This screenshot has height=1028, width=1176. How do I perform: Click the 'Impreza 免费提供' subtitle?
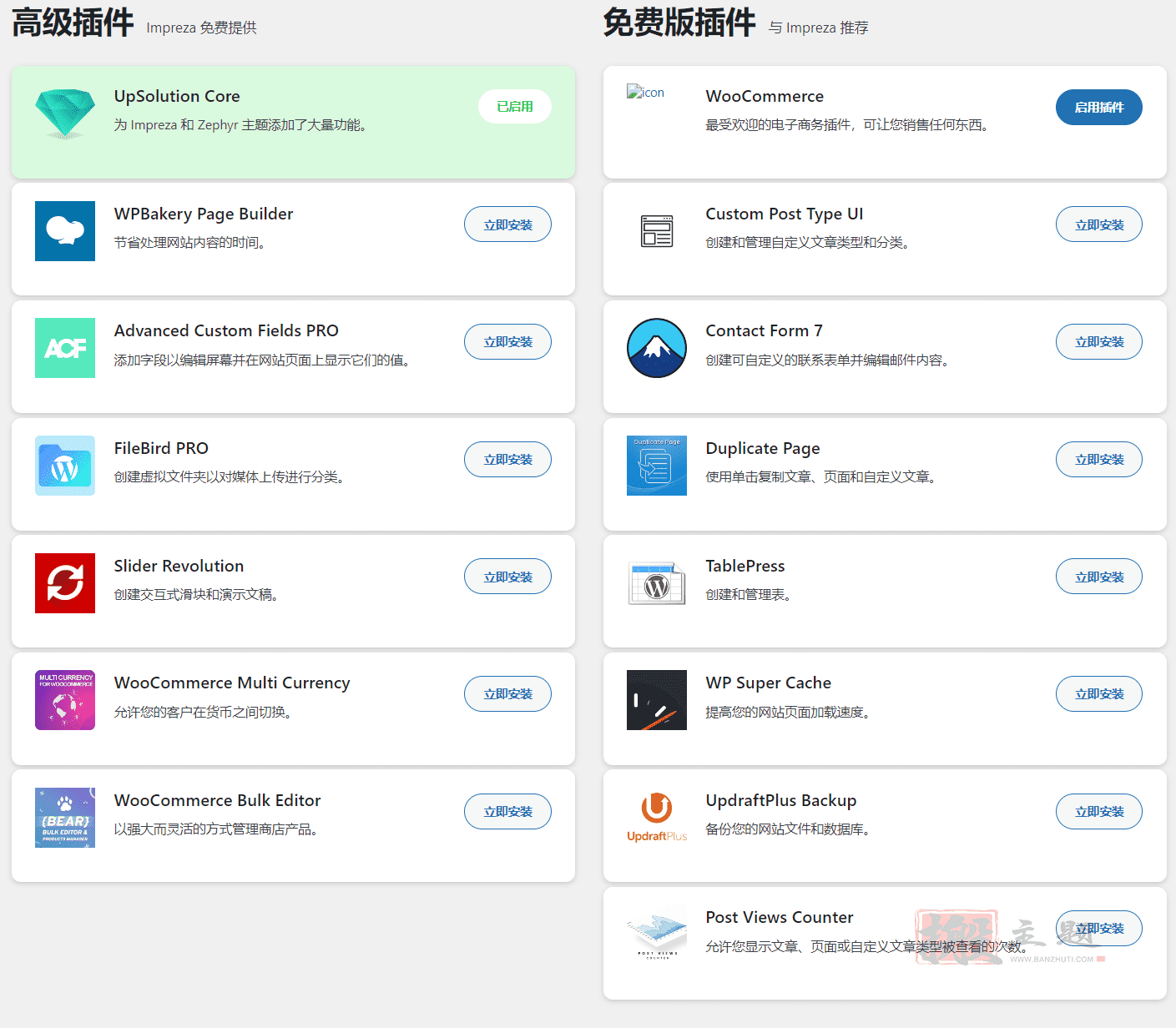201,28
